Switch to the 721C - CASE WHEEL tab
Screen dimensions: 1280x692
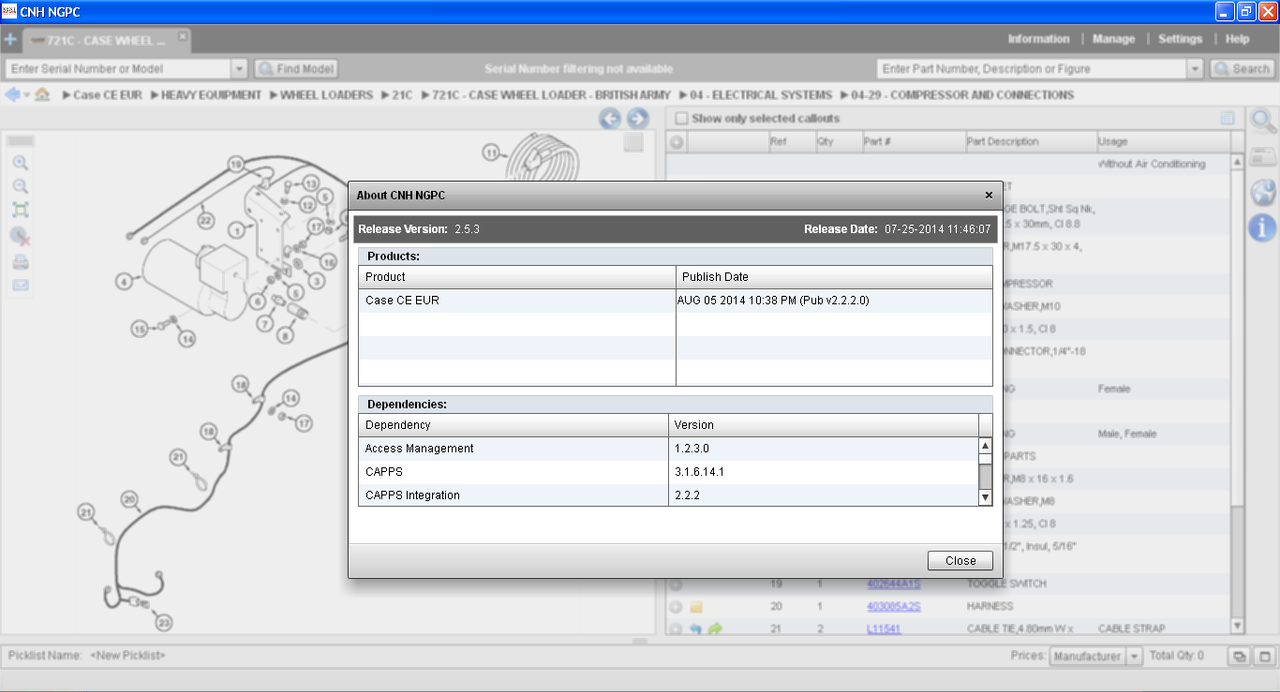[106, 41]
